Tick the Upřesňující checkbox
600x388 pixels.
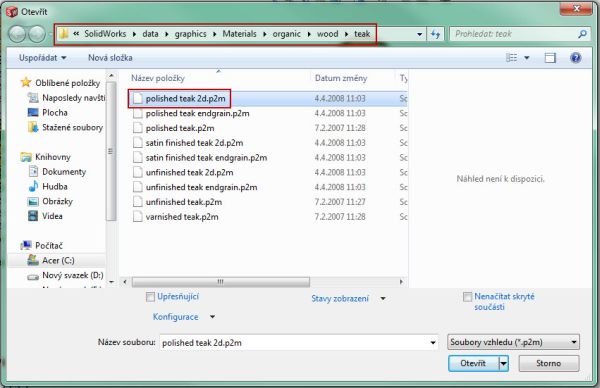pos(150,297)
